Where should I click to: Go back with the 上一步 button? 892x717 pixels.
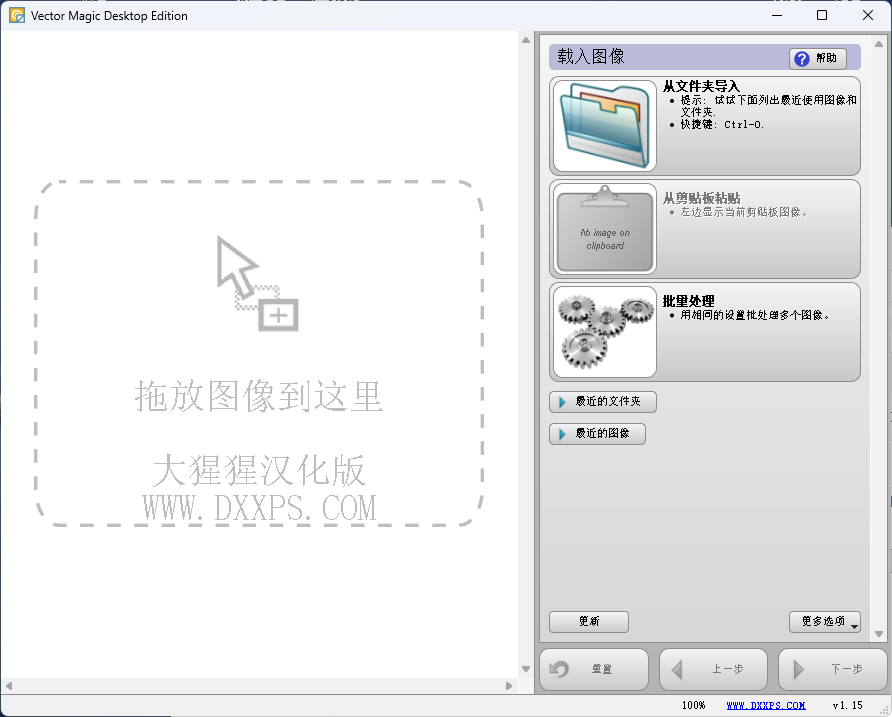pyautogui.click(x=713, y=669)
